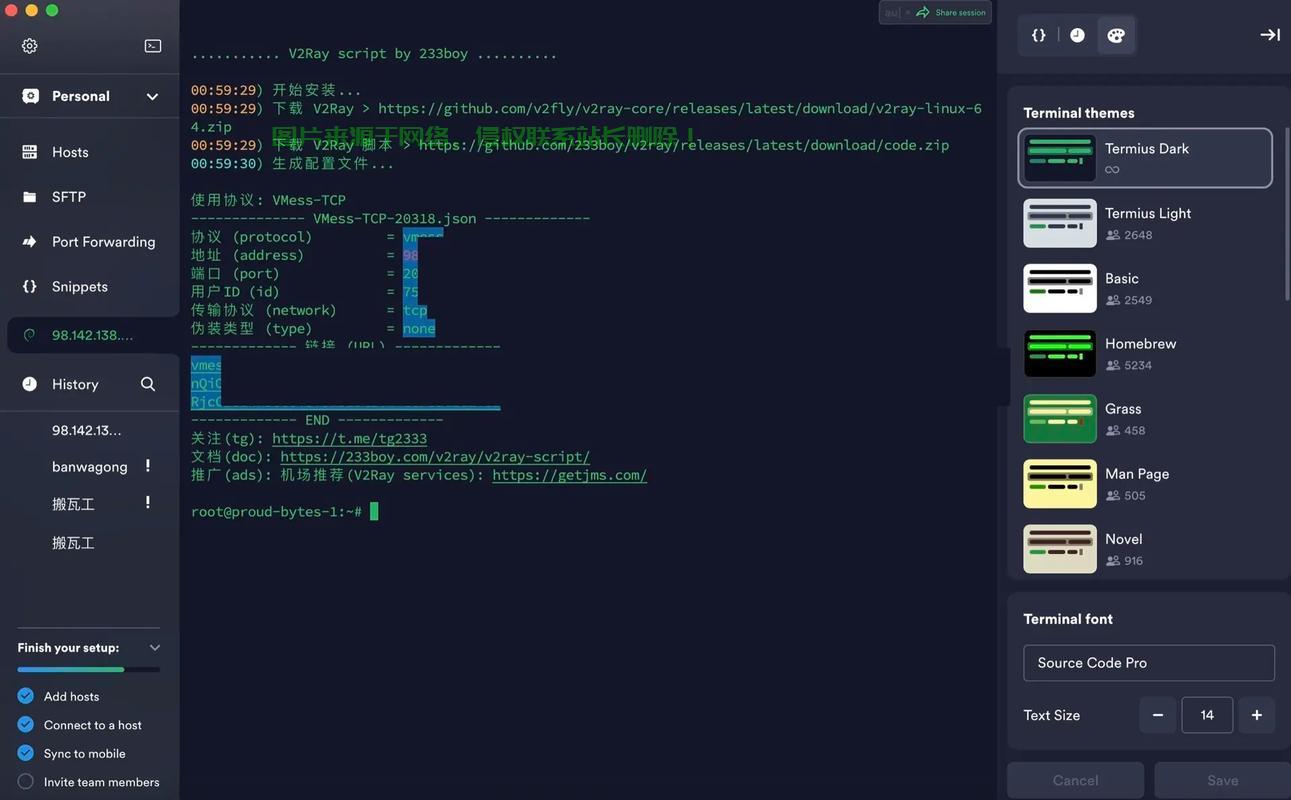The height and width of the screenshot is (800, 1291).
Task: Decrease text size with minus button
Action: tap(1158, 715)
